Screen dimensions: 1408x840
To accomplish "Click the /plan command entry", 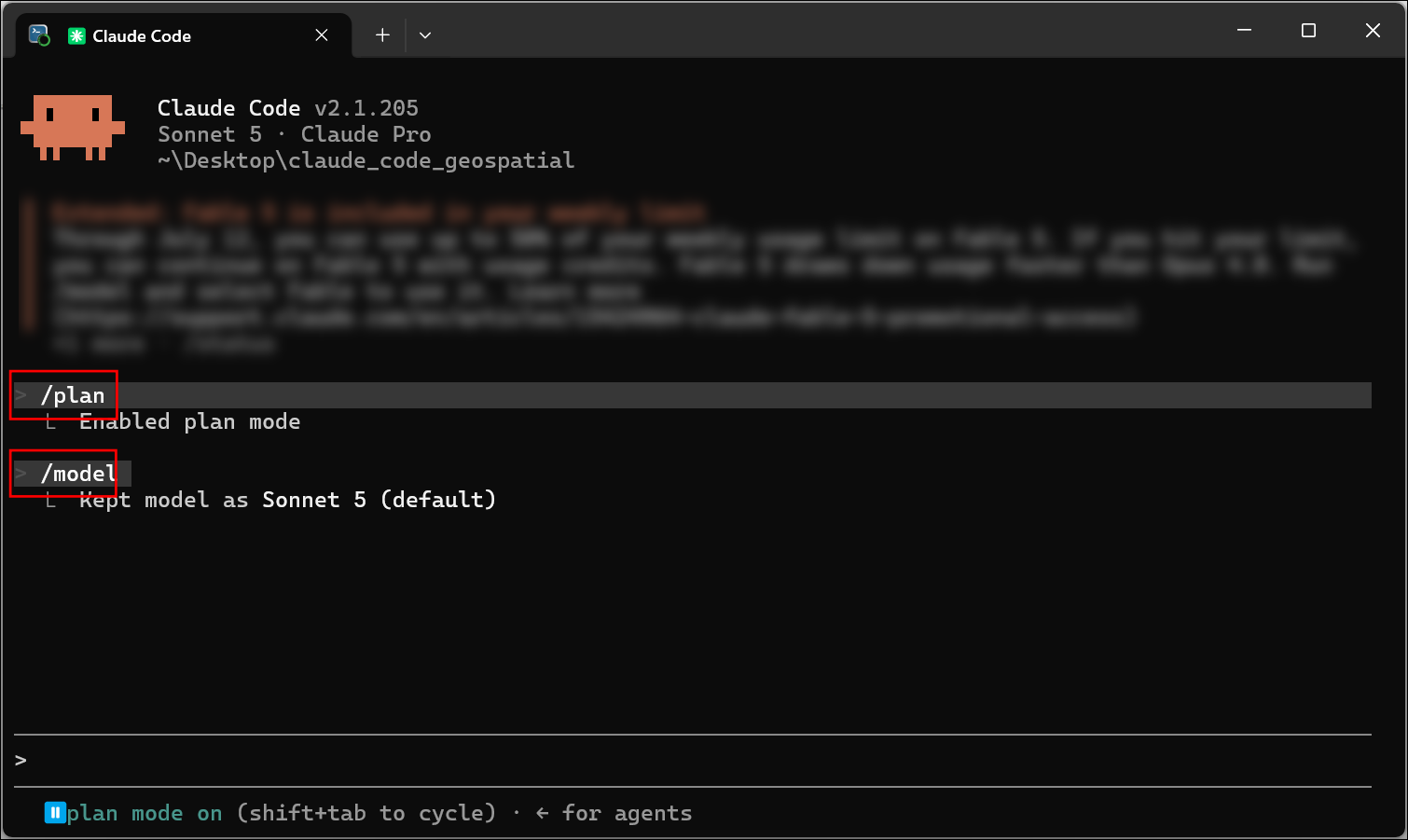I will click(73, 395).
